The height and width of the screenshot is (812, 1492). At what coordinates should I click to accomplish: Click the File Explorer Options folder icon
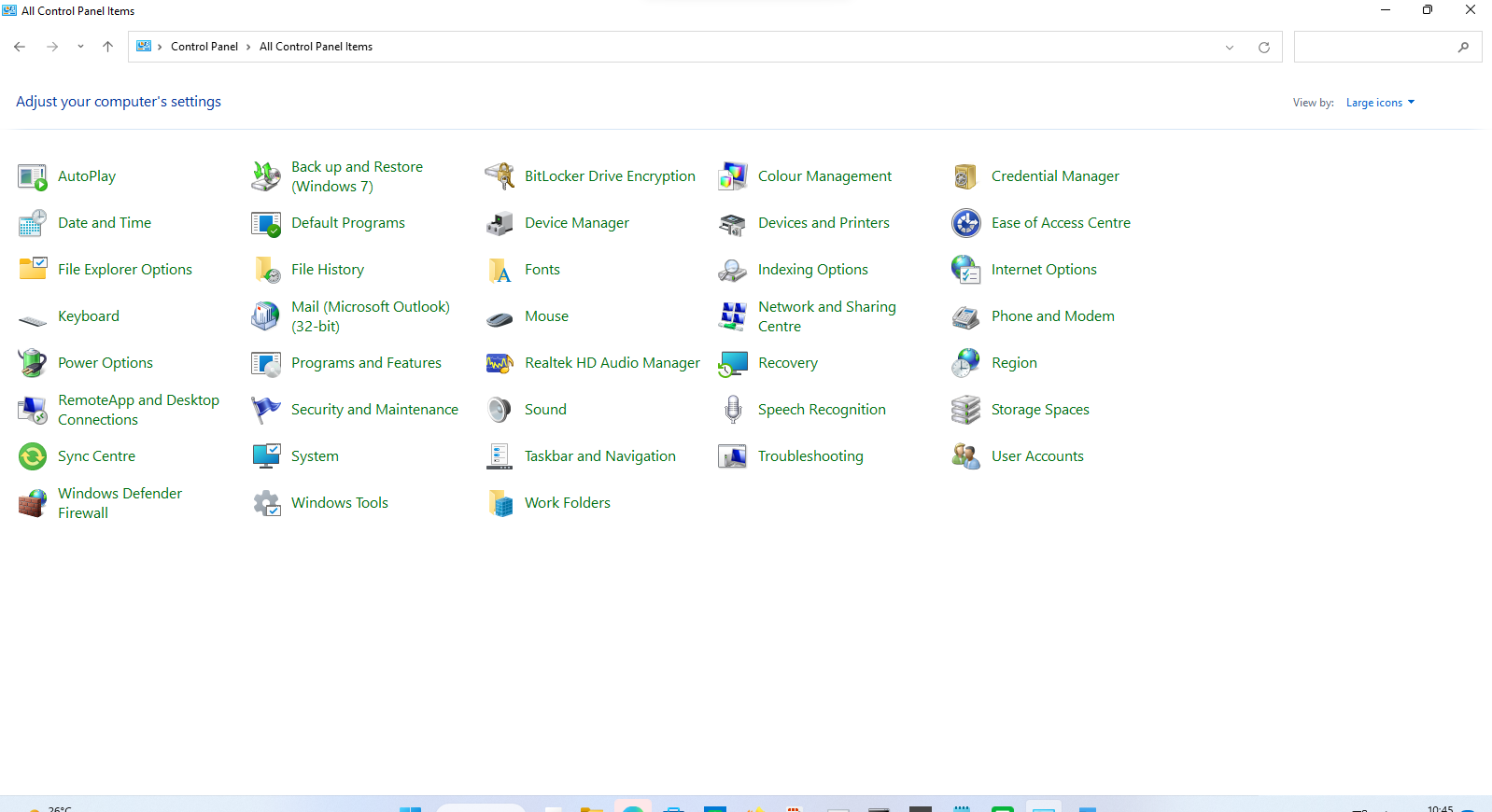point(33,270)
